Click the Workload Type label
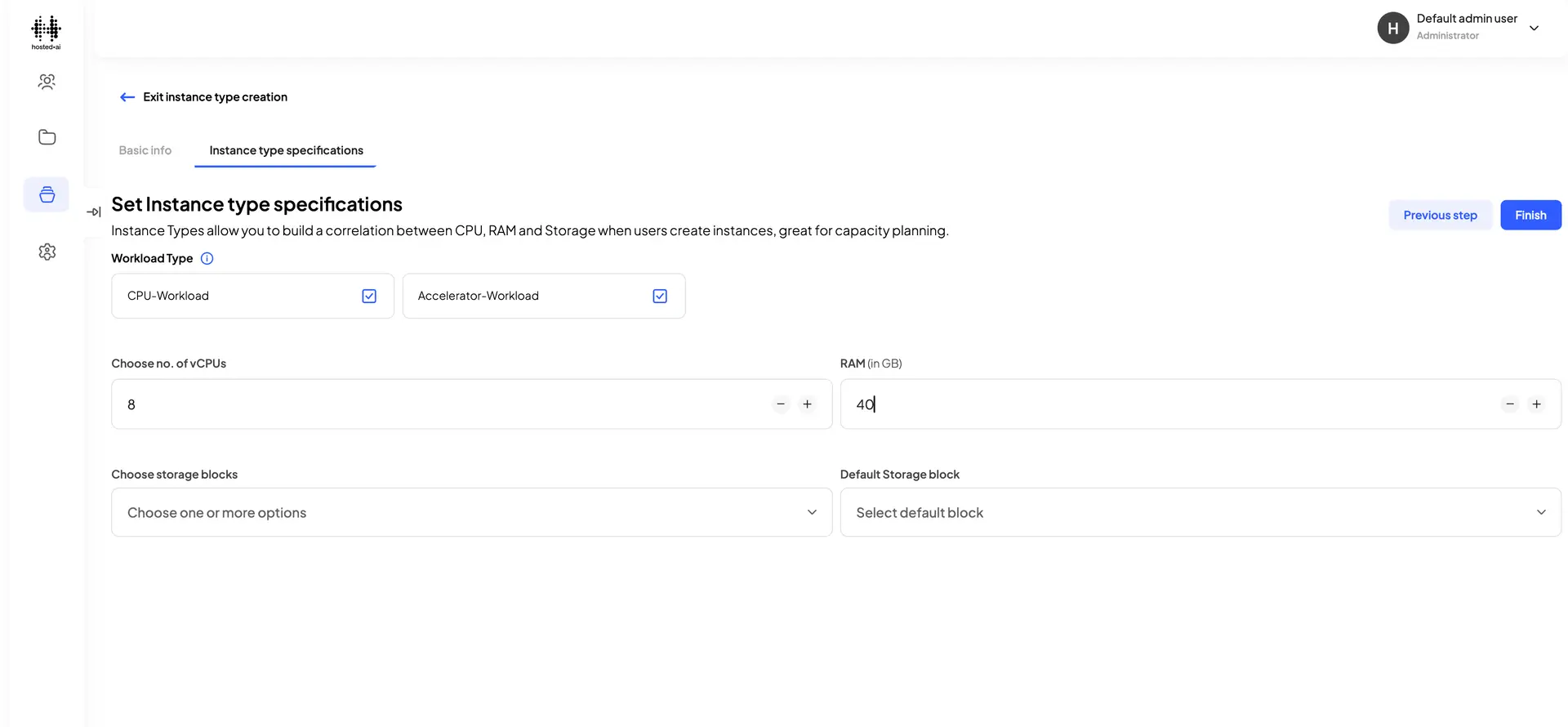 [152, 258]
